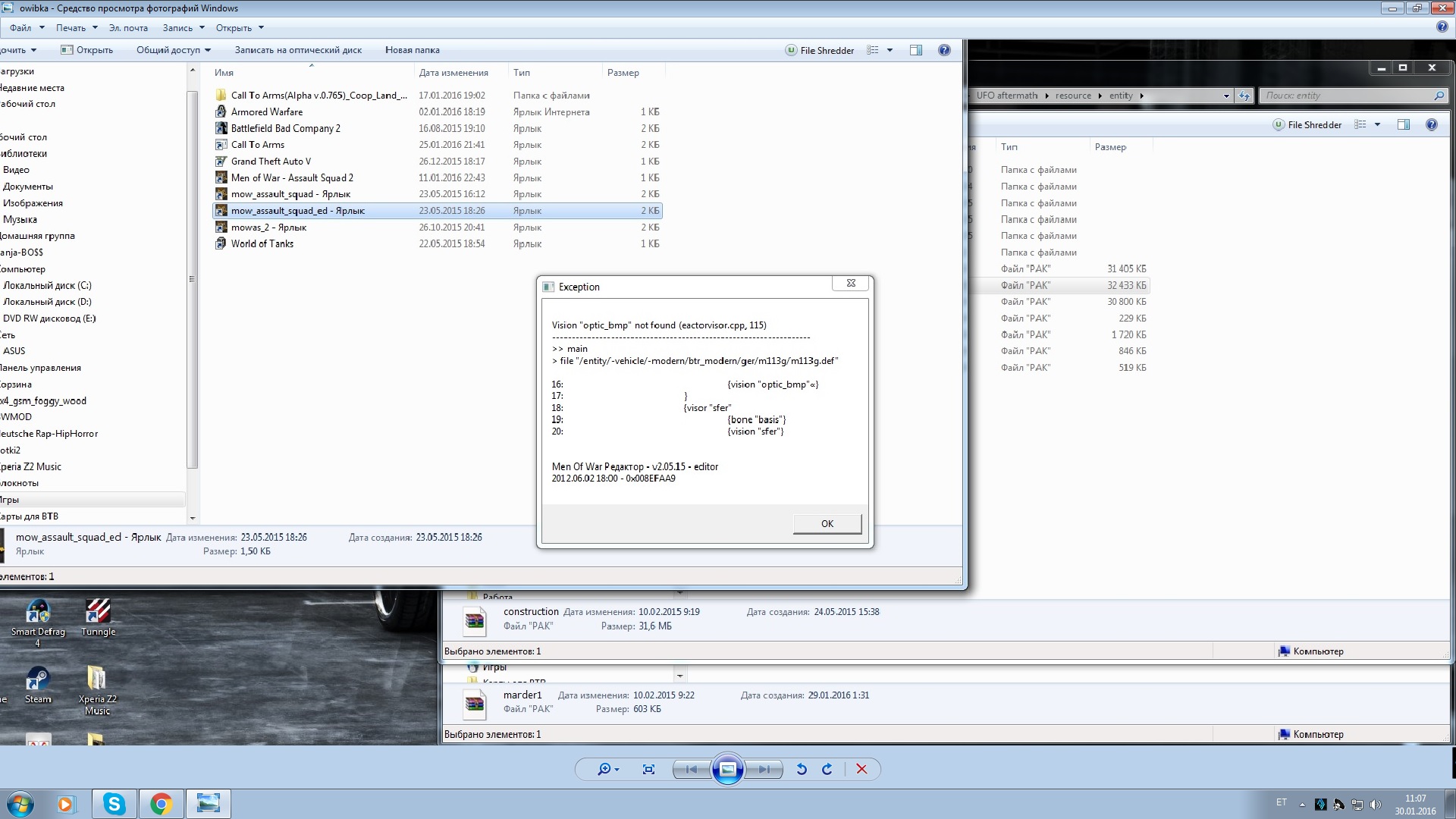
Task: Click volume speaker tray icon
Action: (1376, 805)
